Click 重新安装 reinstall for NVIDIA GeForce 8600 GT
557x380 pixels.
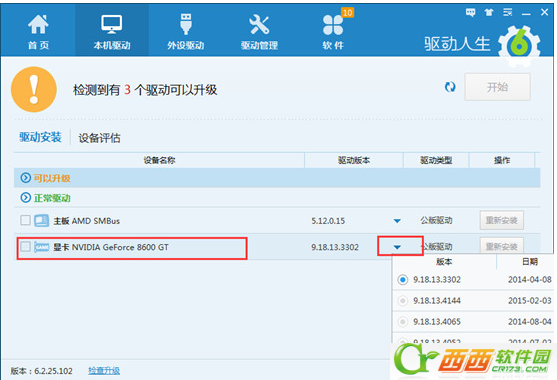click(502, 245)
